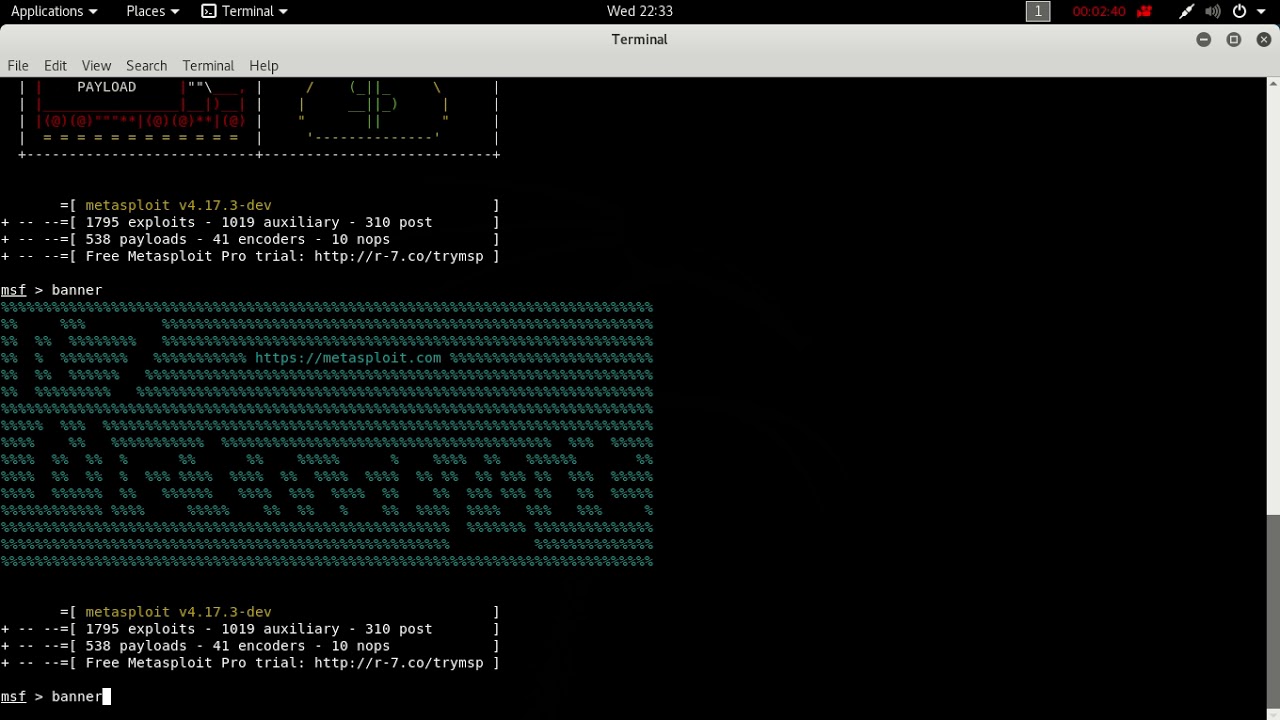Click the upper '538 payloads' line
Image resolution: width=1280 pixels, height=720 pixels.
point(250,239)
